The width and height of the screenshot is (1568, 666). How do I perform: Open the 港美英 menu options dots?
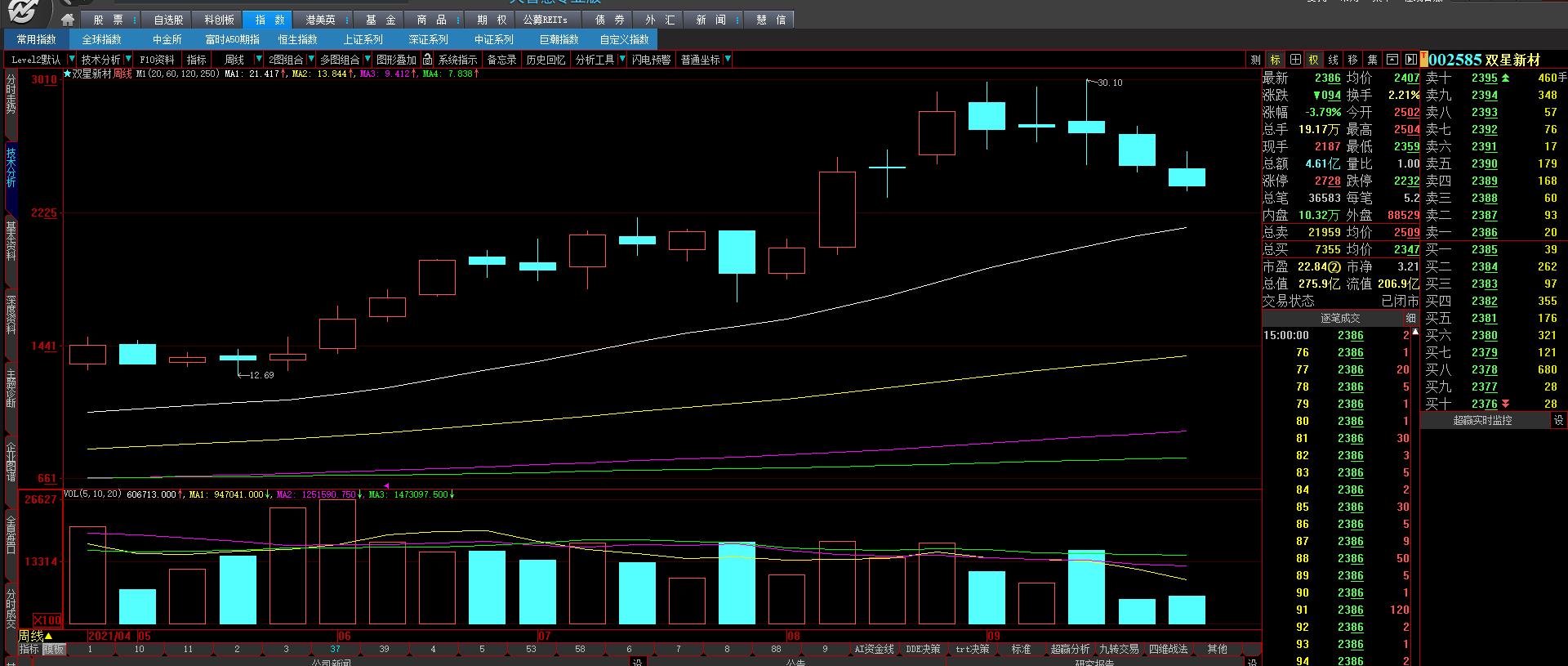click(346, 20)
